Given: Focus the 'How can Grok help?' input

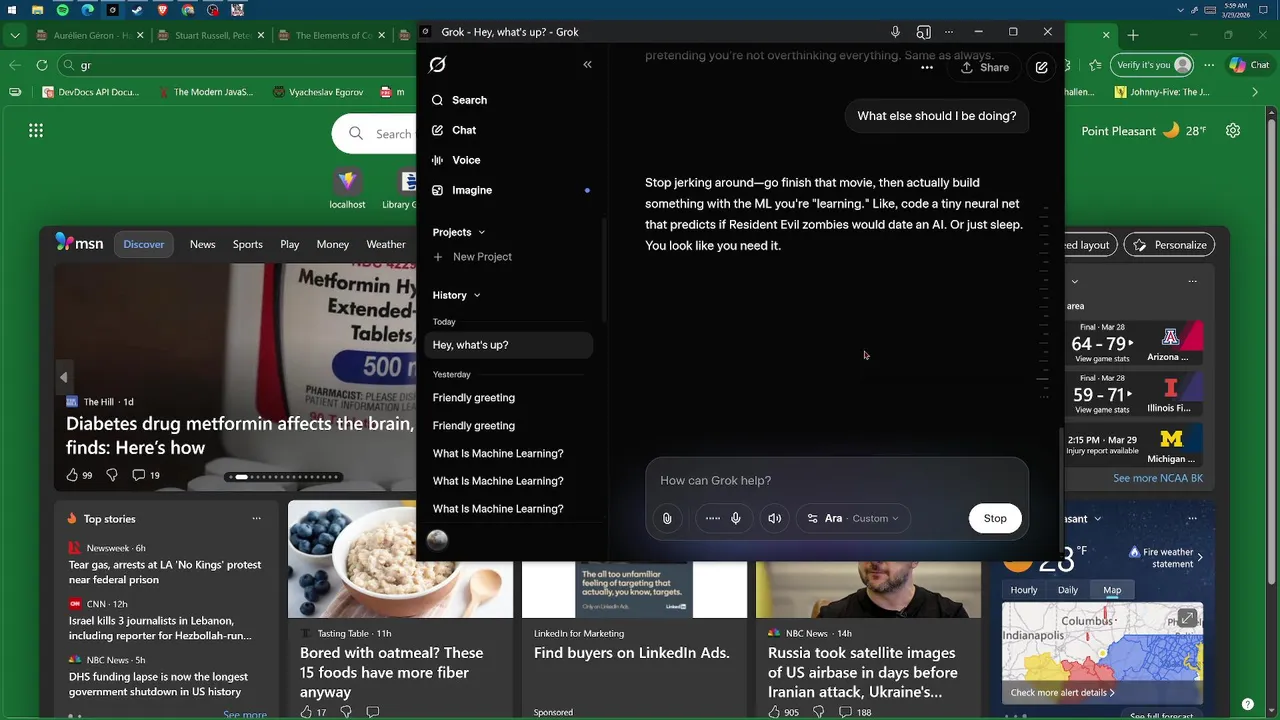Looking at the screenshot, I should [836, 481].
